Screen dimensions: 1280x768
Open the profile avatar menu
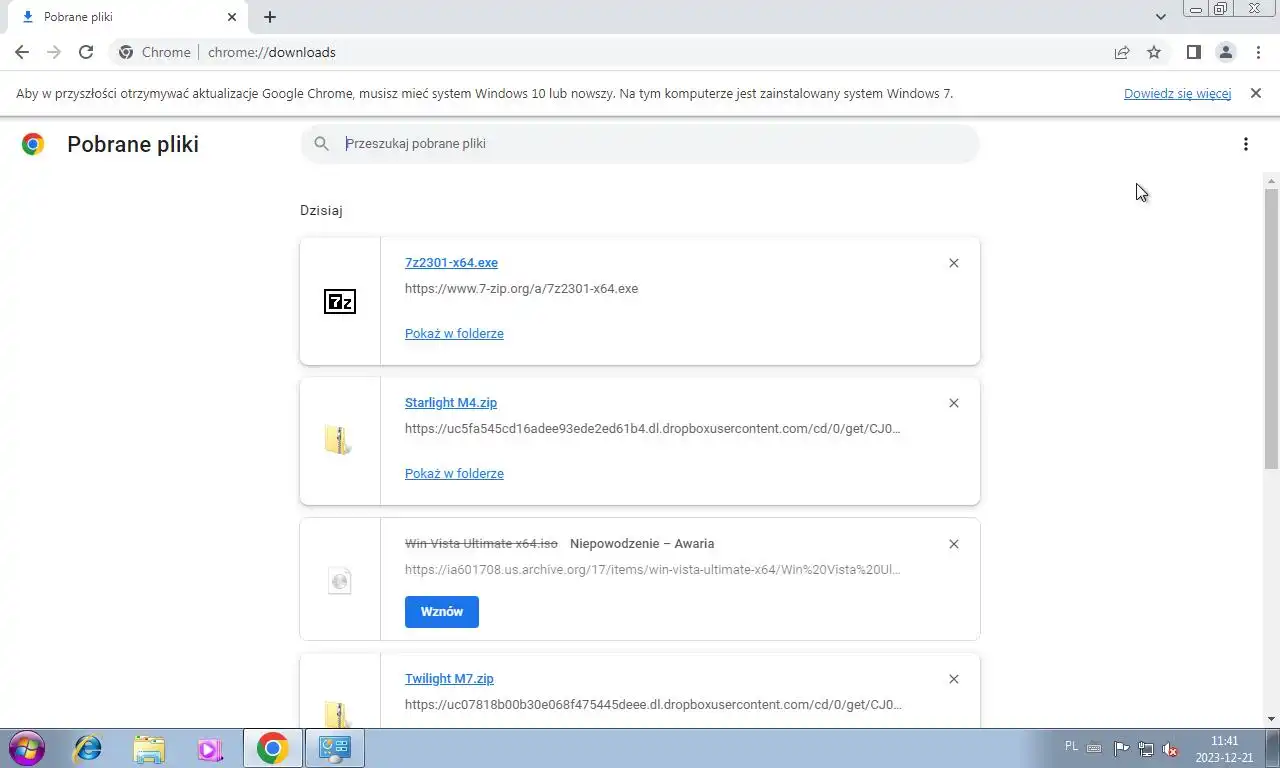[1226, 52]
